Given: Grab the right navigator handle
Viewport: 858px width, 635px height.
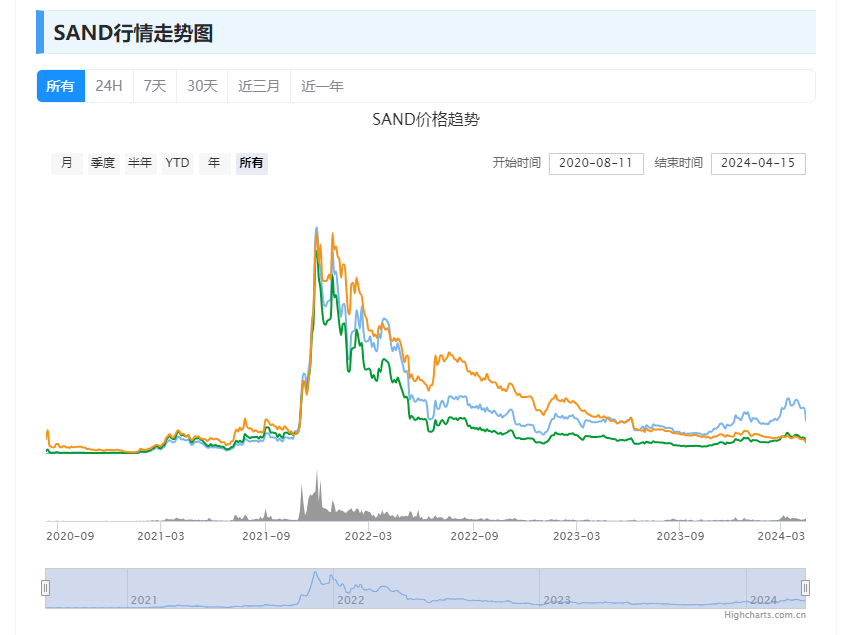Looking at the screenshot, I should [805, 588].
